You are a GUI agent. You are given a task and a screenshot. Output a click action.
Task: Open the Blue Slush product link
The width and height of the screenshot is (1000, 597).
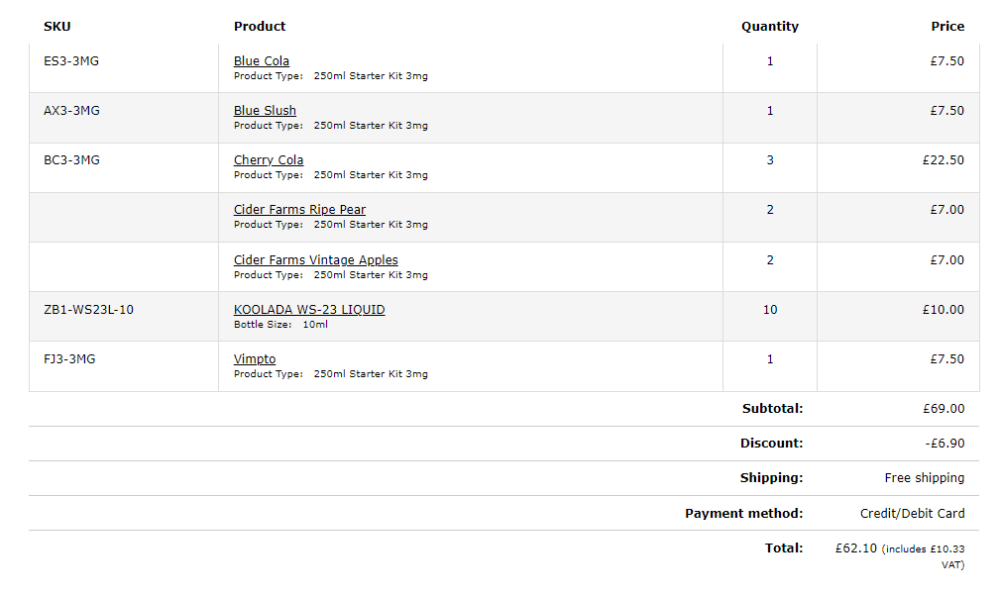pos(265,110)
